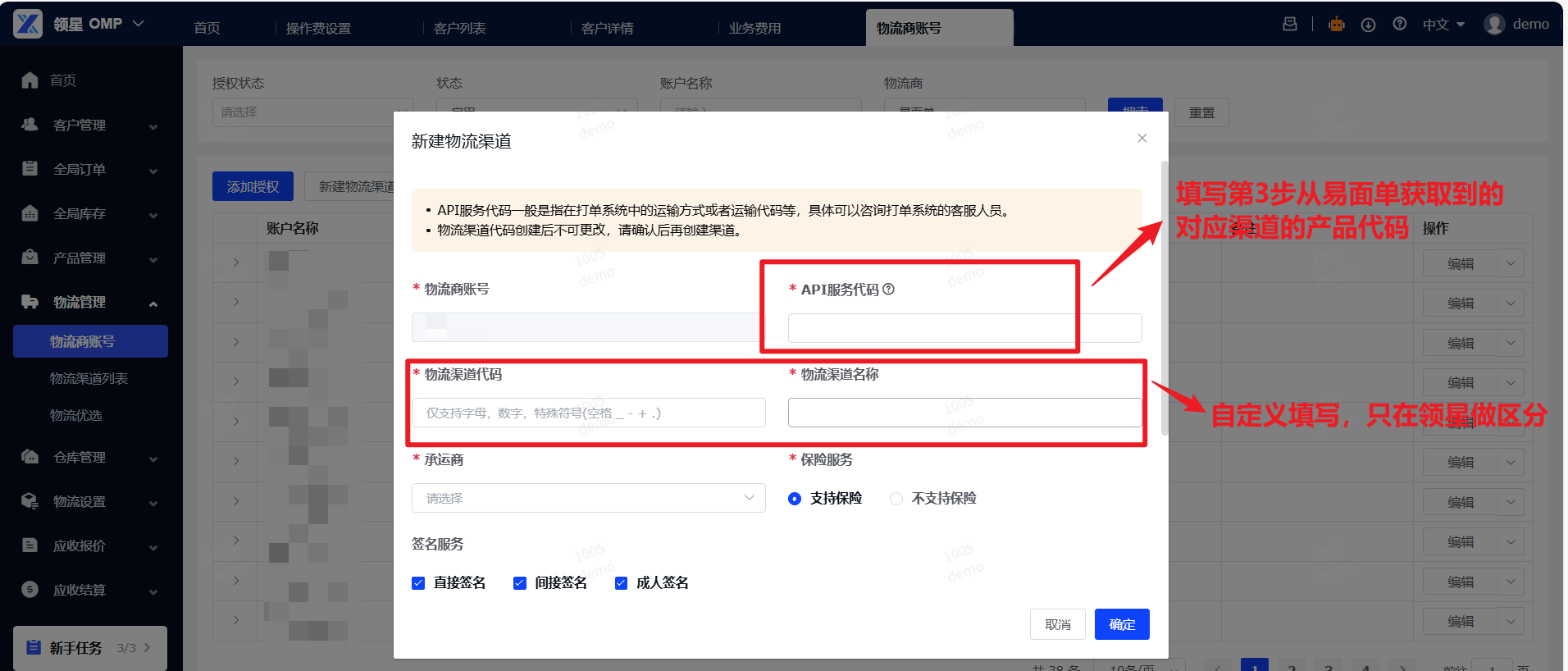Image resolution: width=1568 pixels, height=671 pixels.
Task: Collapse the 物流管理 menu chevron
Action: pyautogui.click(x=153, y=304)
